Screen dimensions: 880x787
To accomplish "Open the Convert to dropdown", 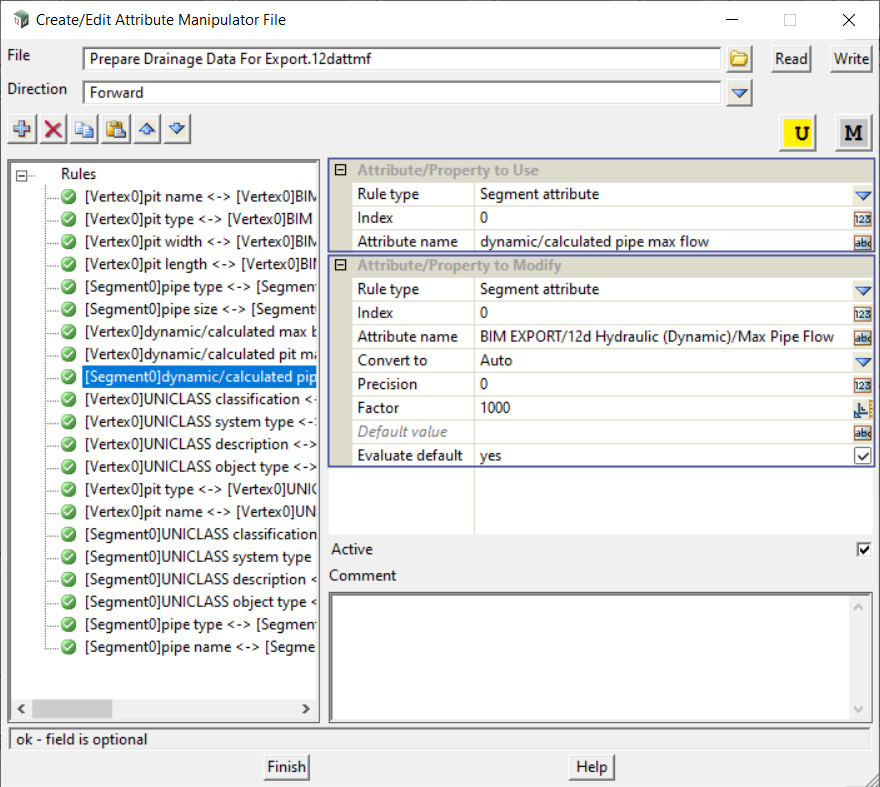I will coord(862,361).
